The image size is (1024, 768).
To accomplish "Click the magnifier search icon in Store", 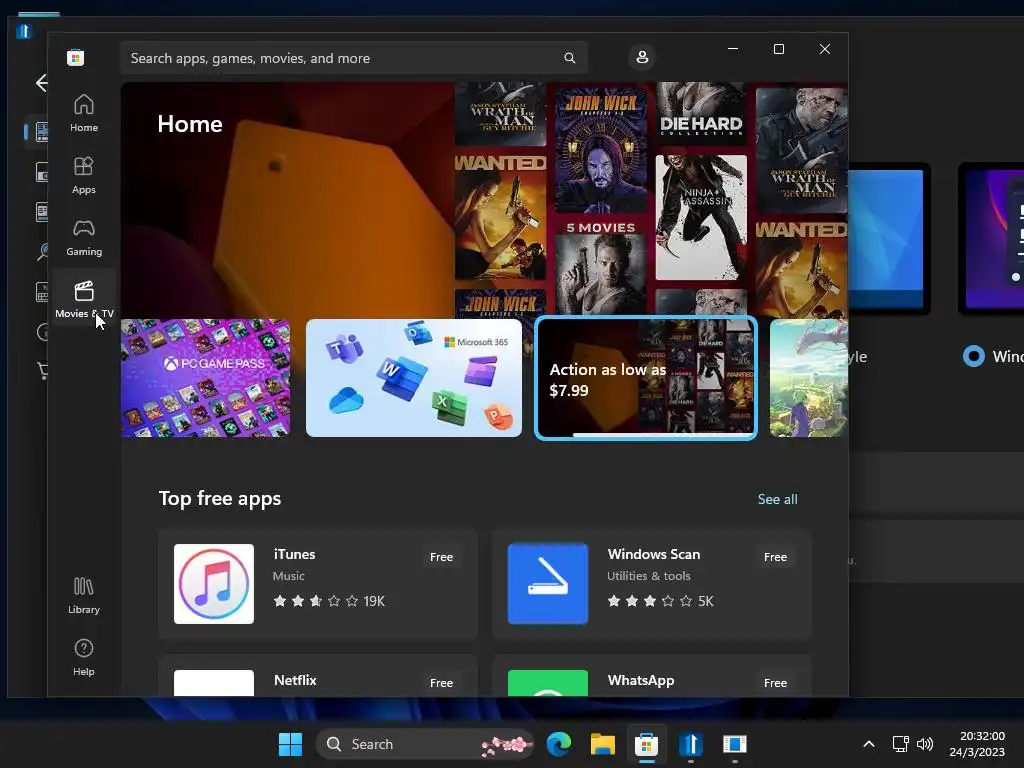I will (x=569, y=58).
